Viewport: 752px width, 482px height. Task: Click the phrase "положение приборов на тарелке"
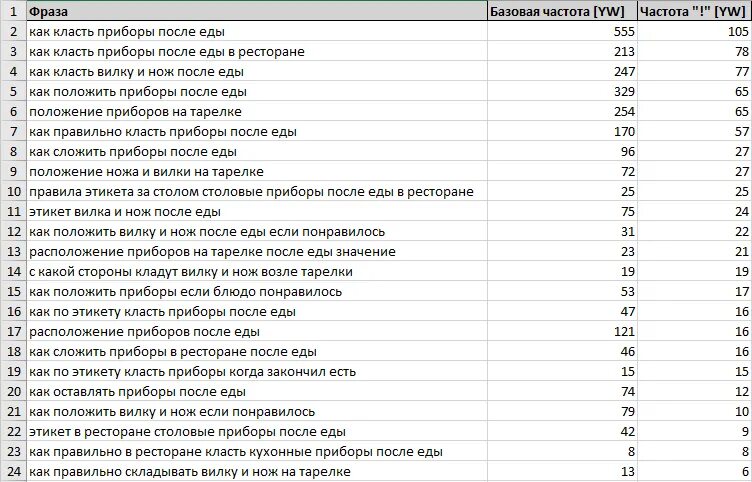(135, 112)
